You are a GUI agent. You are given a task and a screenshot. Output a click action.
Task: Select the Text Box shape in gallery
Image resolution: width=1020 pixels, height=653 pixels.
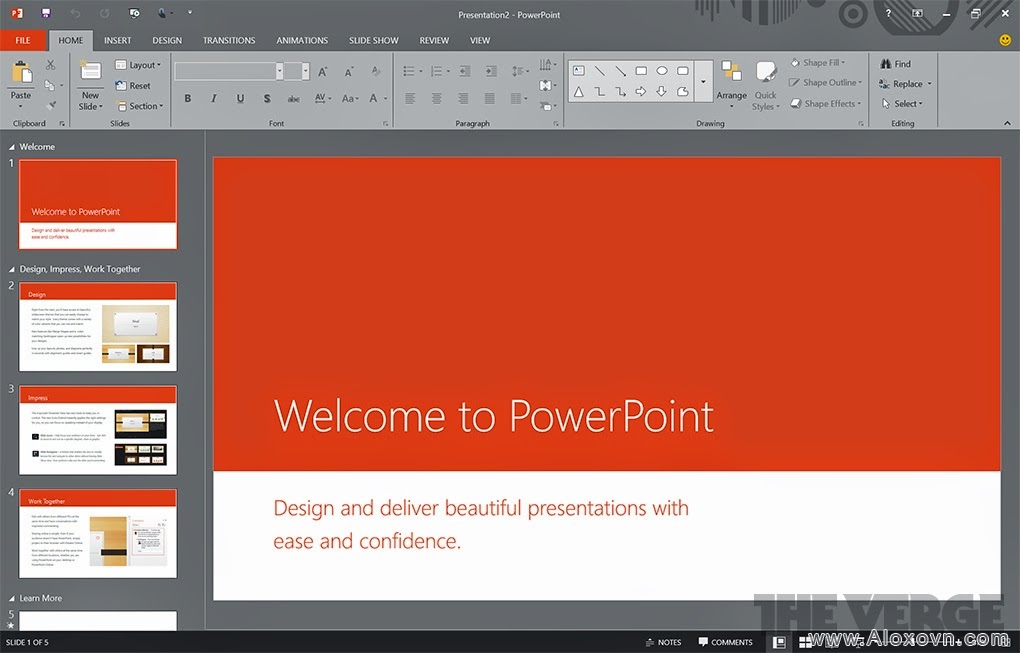[x=578, y=71]
